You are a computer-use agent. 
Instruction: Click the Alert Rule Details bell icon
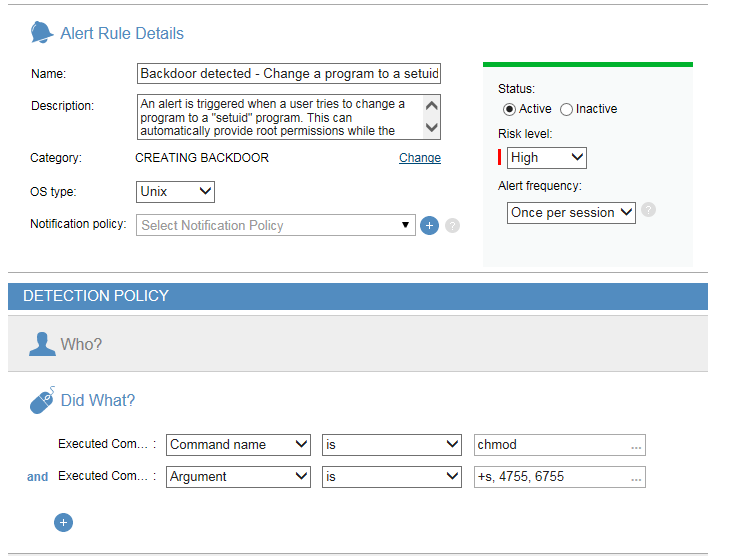[42, 33]
